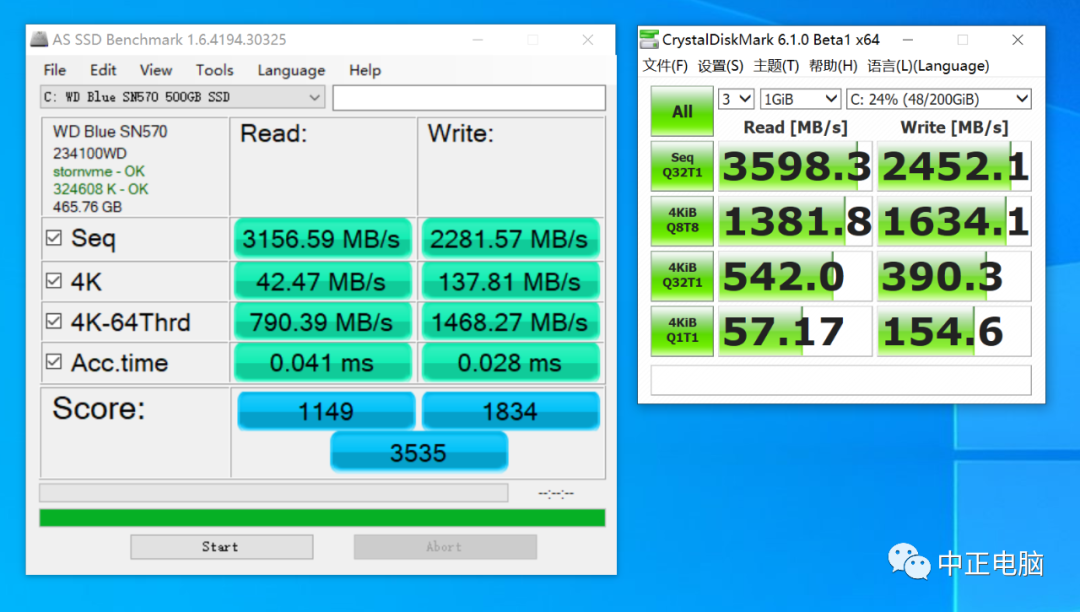
Task: Click CrystalDiskMark Seq read value 3598.3
Action: pyautogui.click(x=796, y=166)
